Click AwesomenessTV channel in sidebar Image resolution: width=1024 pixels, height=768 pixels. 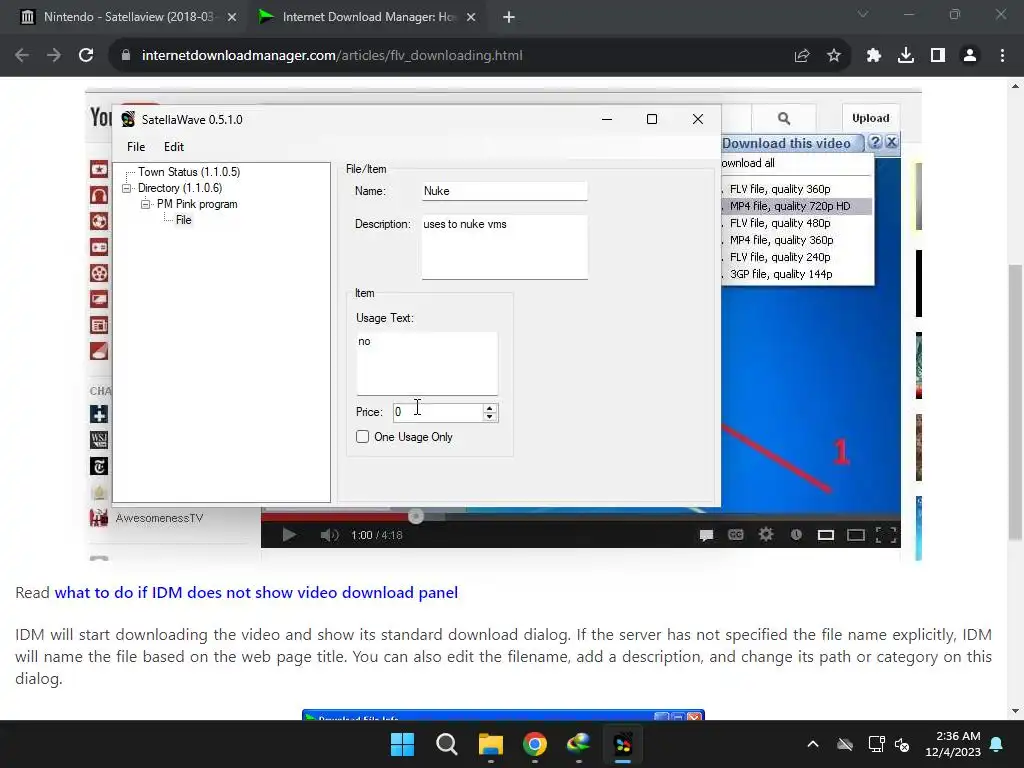(x=159, y=519)
